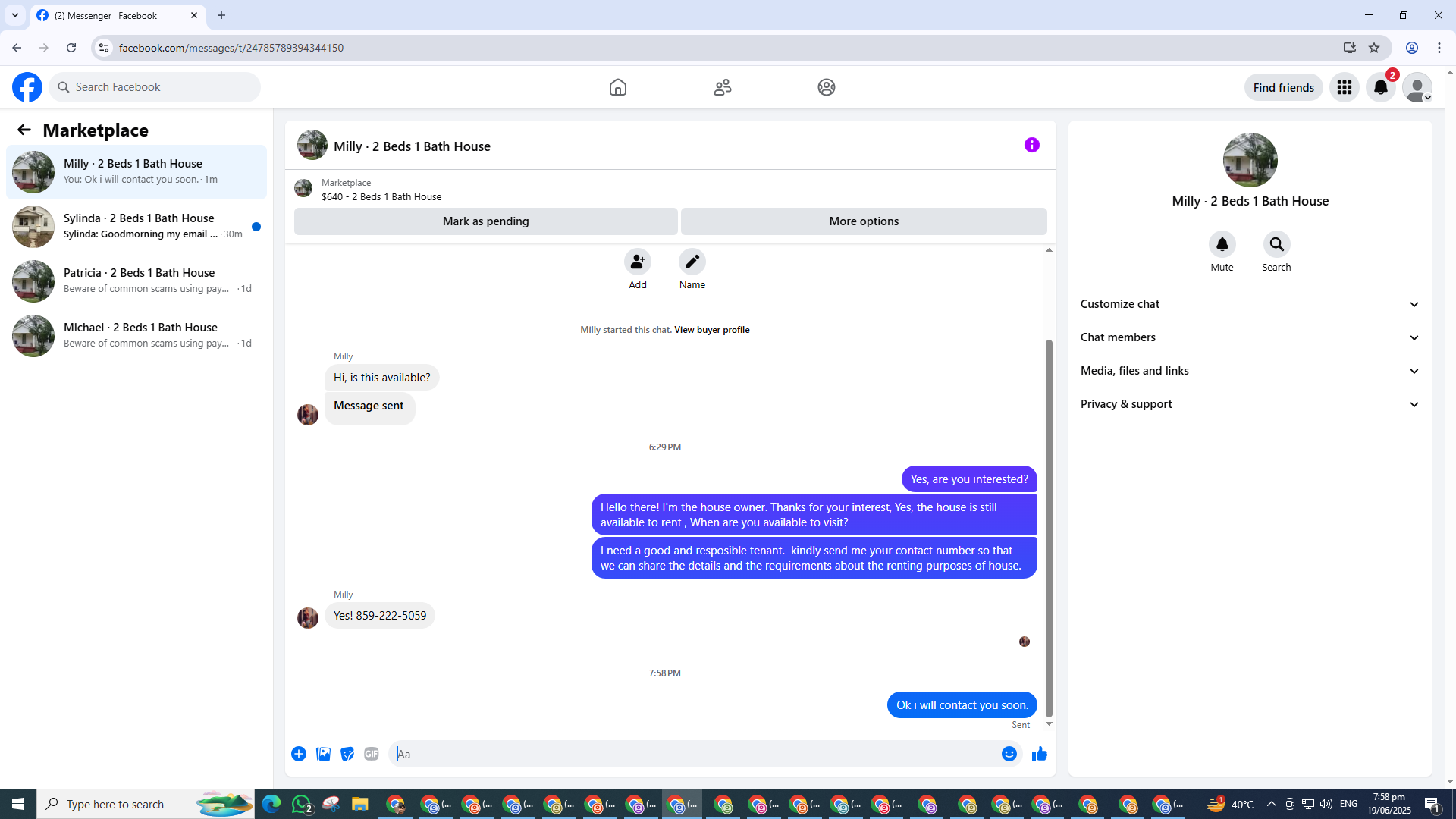Expand Chat members section

click(1250, 337)
